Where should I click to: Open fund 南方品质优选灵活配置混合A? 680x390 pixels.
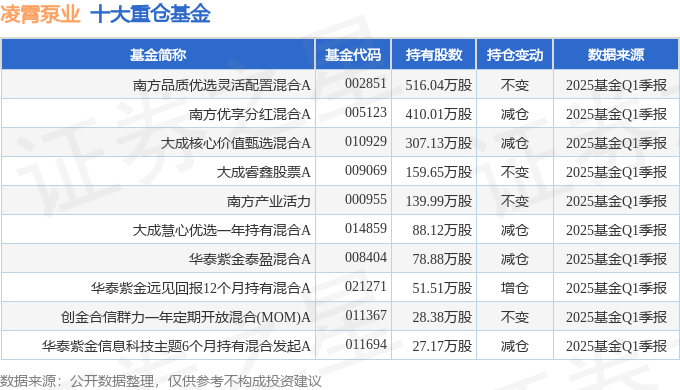tap(222, 85)
